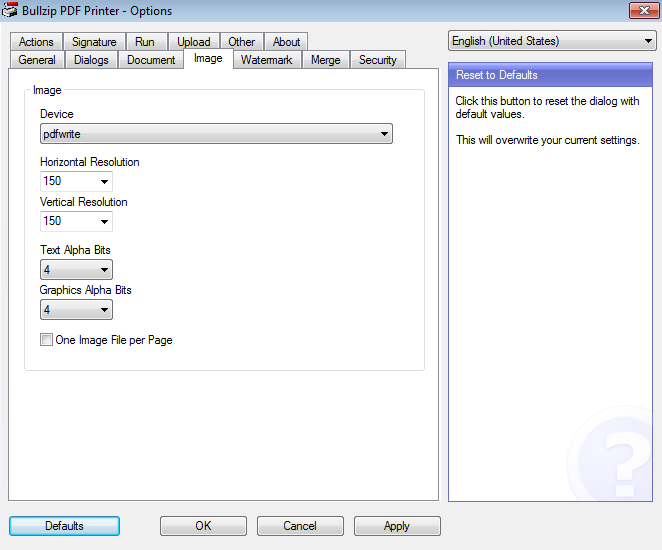The height and width of the screenshot is (550, 662).
Task: Click the Text Alpha Bits label
Action: pos(75,250)
